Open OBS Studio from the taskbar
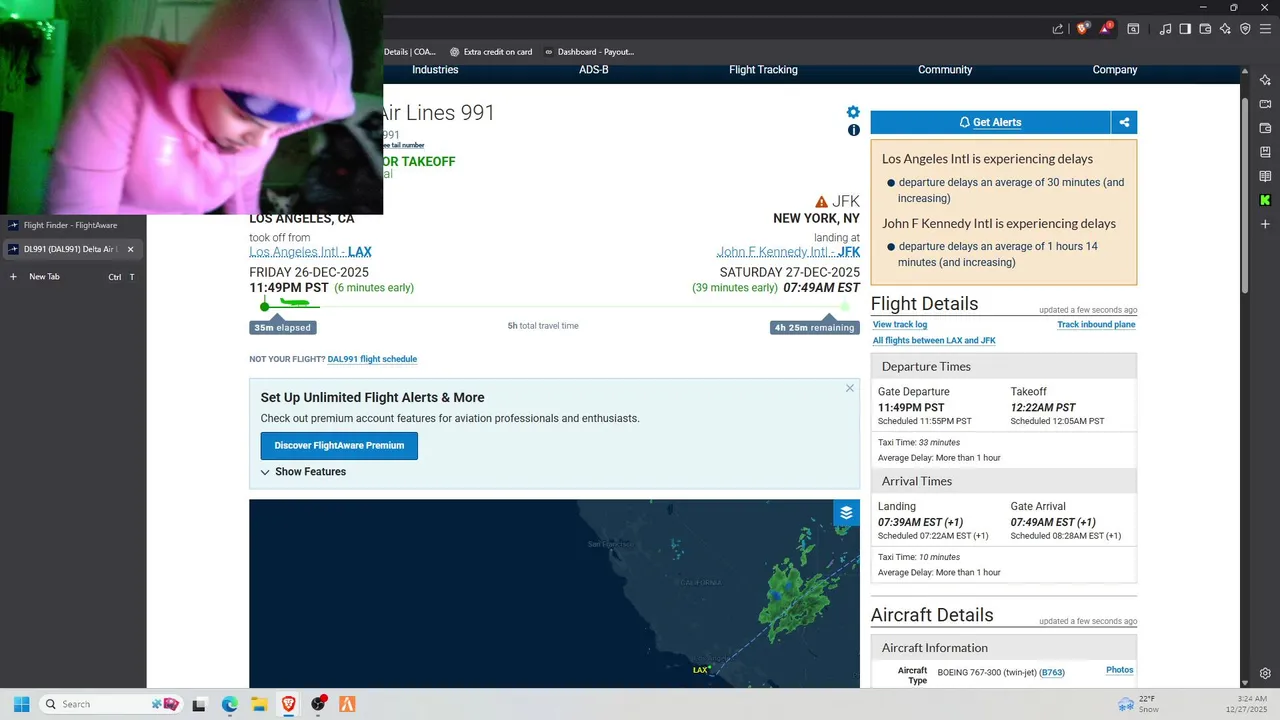 pos(318,704)
